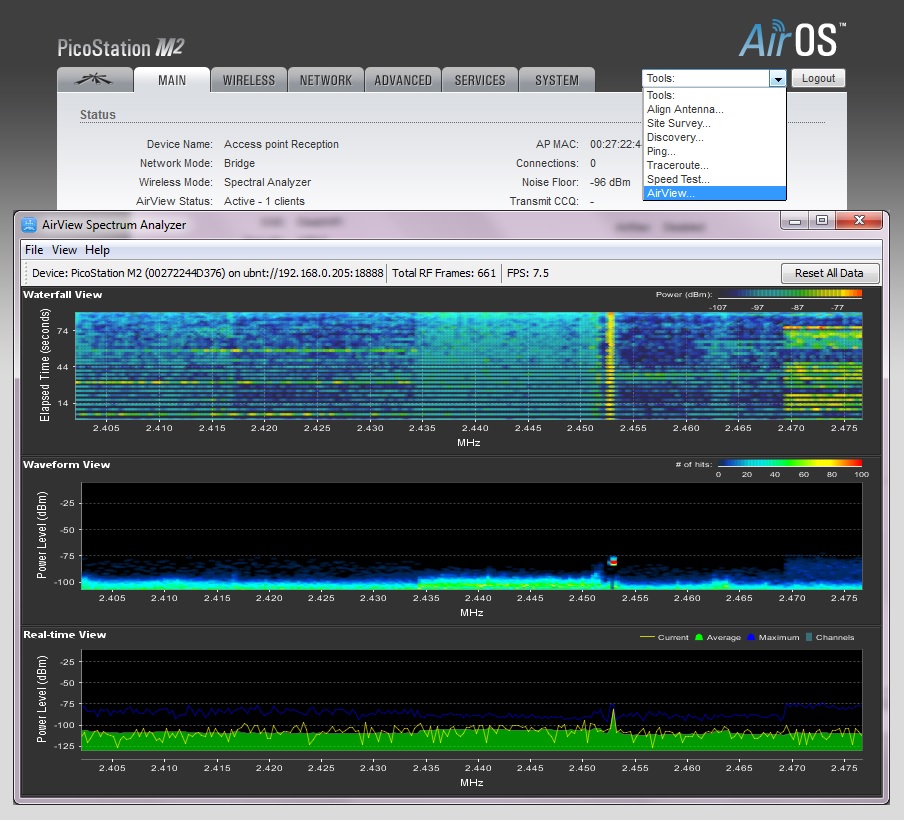904x820 pixels.
Task: Click the Real-time View heading
Action: point(65,635)
